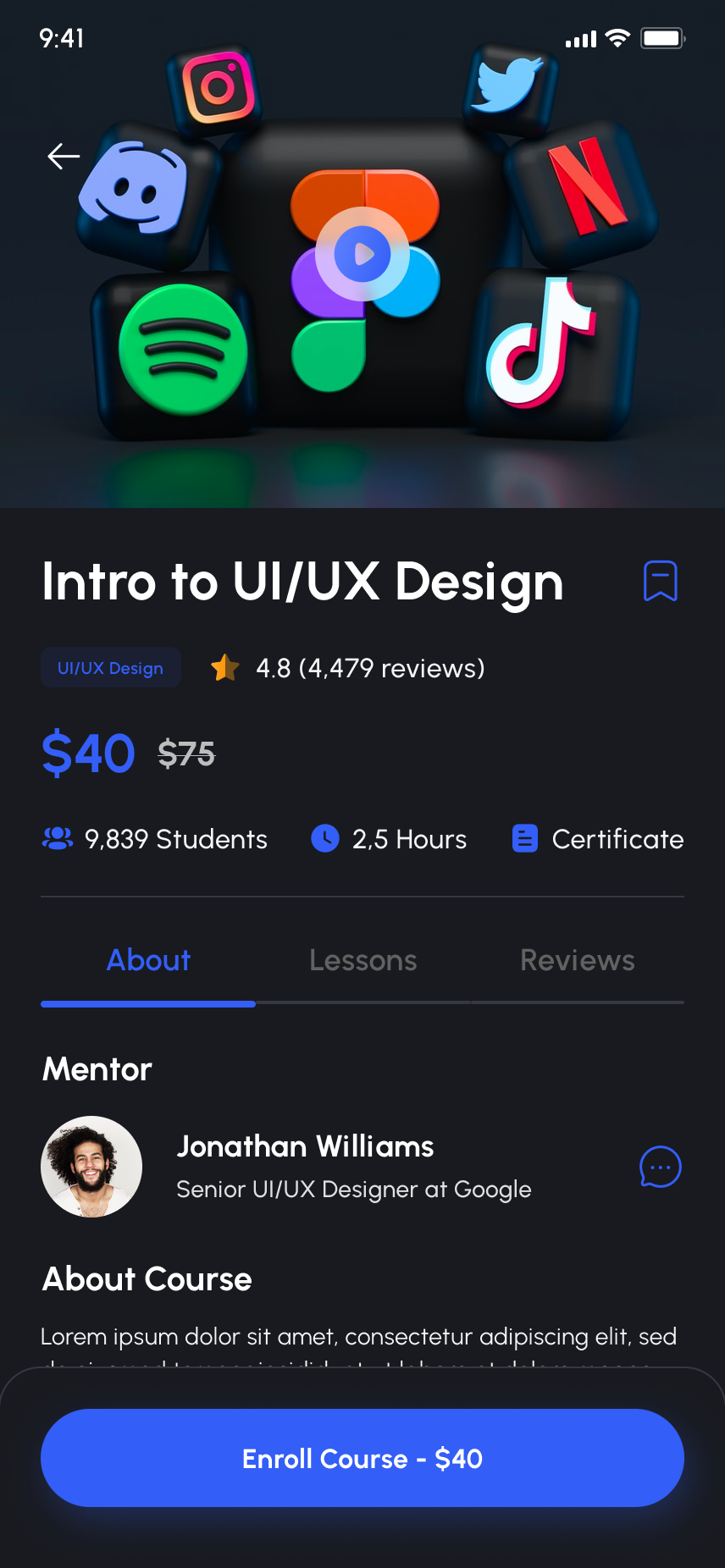Play the course preview video
725x1568 pixels.
362,254
